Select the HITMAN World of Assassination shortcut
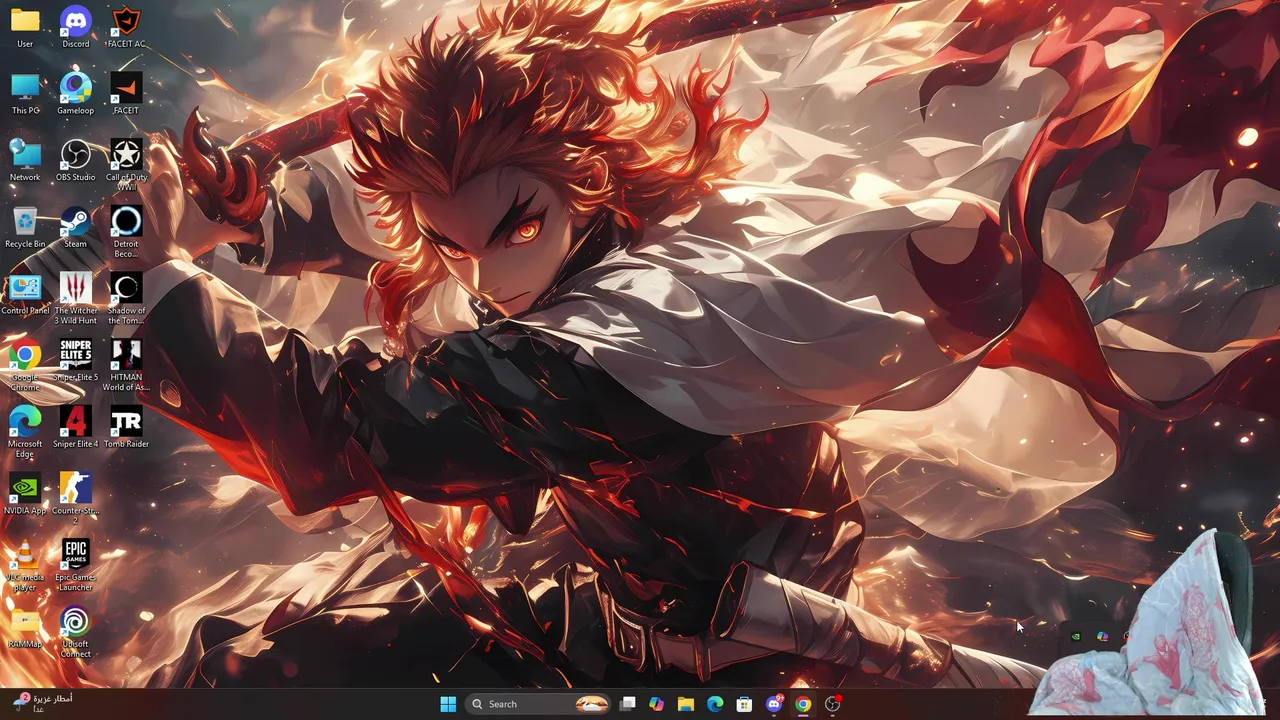The width and height of the screenshot is (1280, 720). coord(126,366)
